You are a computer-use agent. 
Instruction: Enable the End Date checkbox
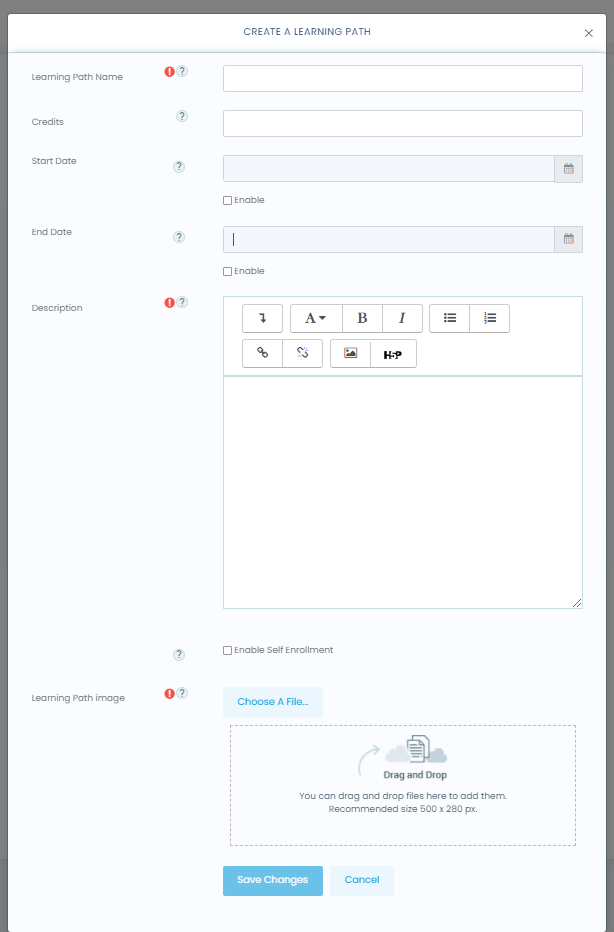[x=227, y=272]
